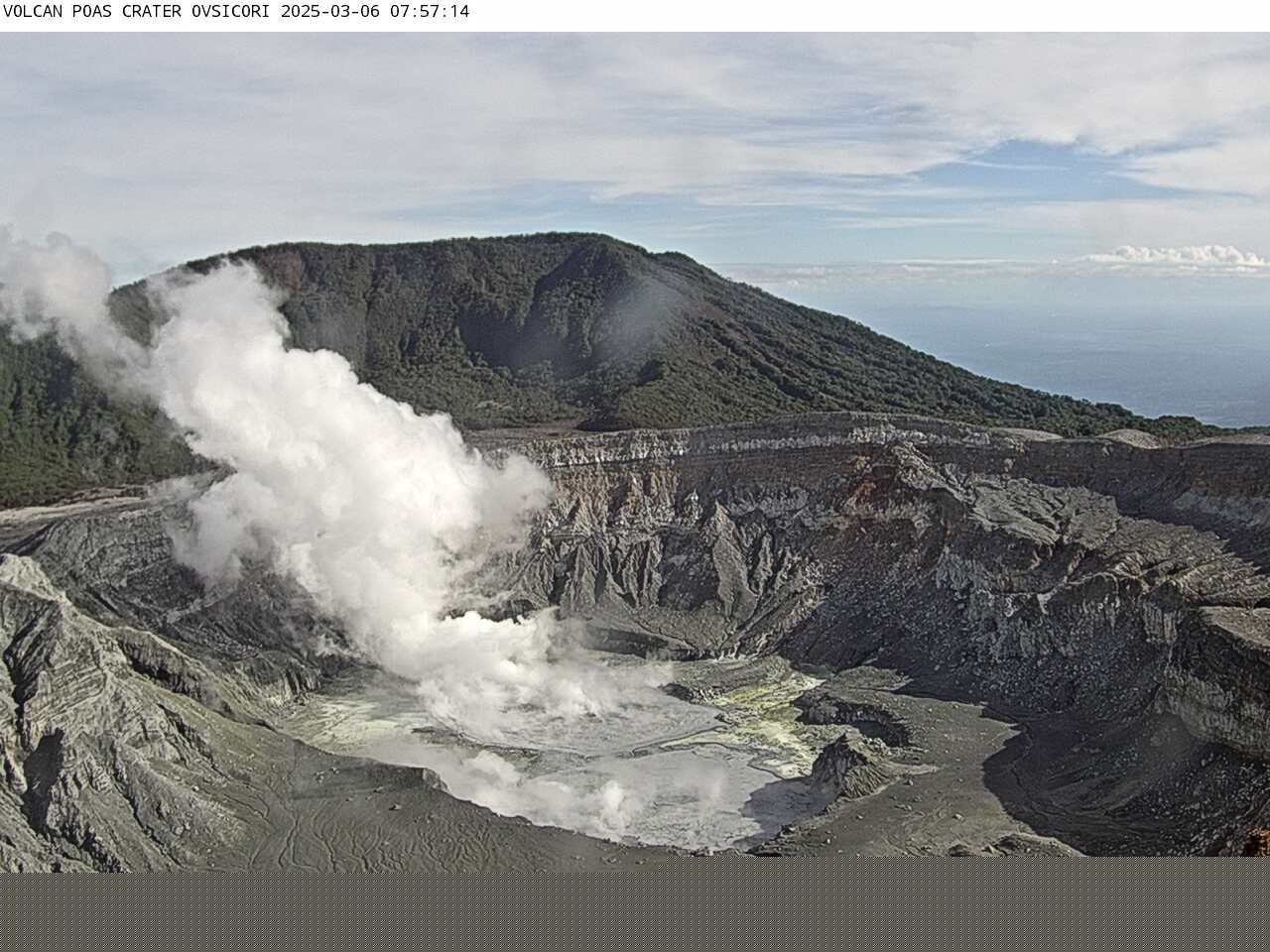Click the timestamp caption text "VOLCAN POAS CRATER OVSICORI 2025-03-06 07:57:14"
The width and height of the screenshot is (1270, 952).
tap(236, 12)
